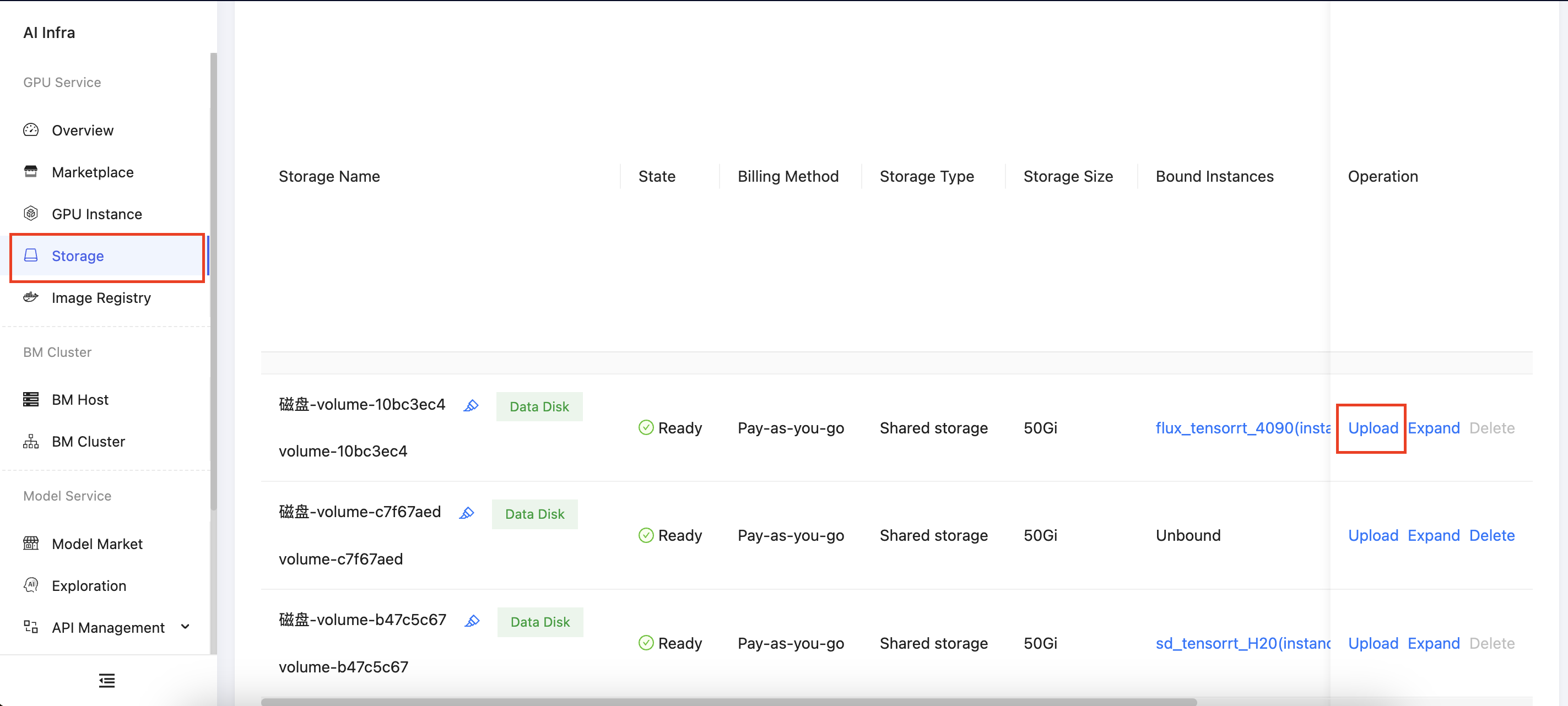
Task: Click the AI Infra title
Action: pyautogui.click(x=49, y=33)
